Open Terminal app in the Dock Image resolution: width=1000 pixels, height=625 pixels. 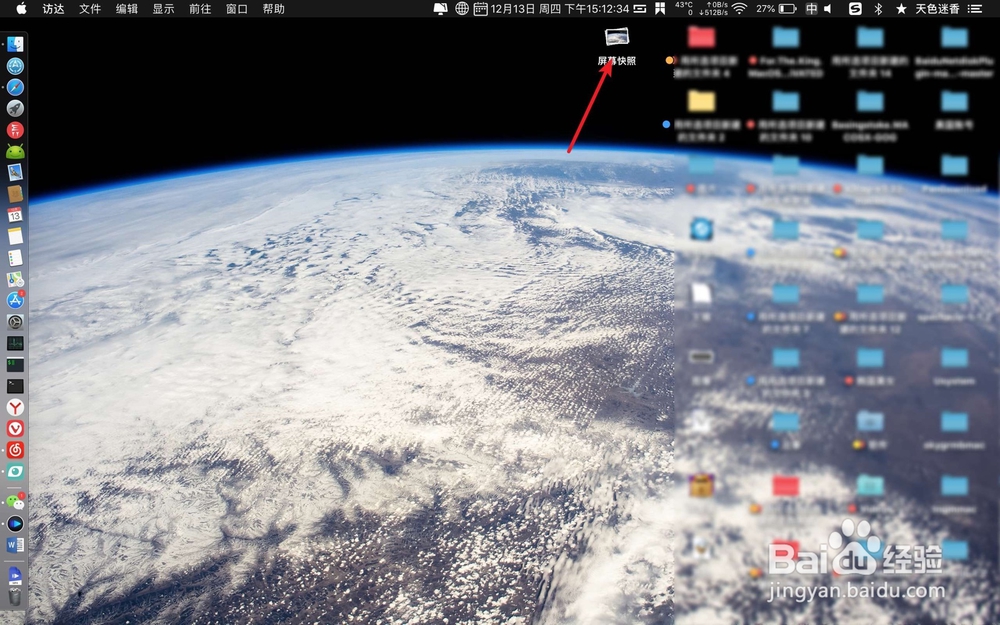(x=15, y=386)
